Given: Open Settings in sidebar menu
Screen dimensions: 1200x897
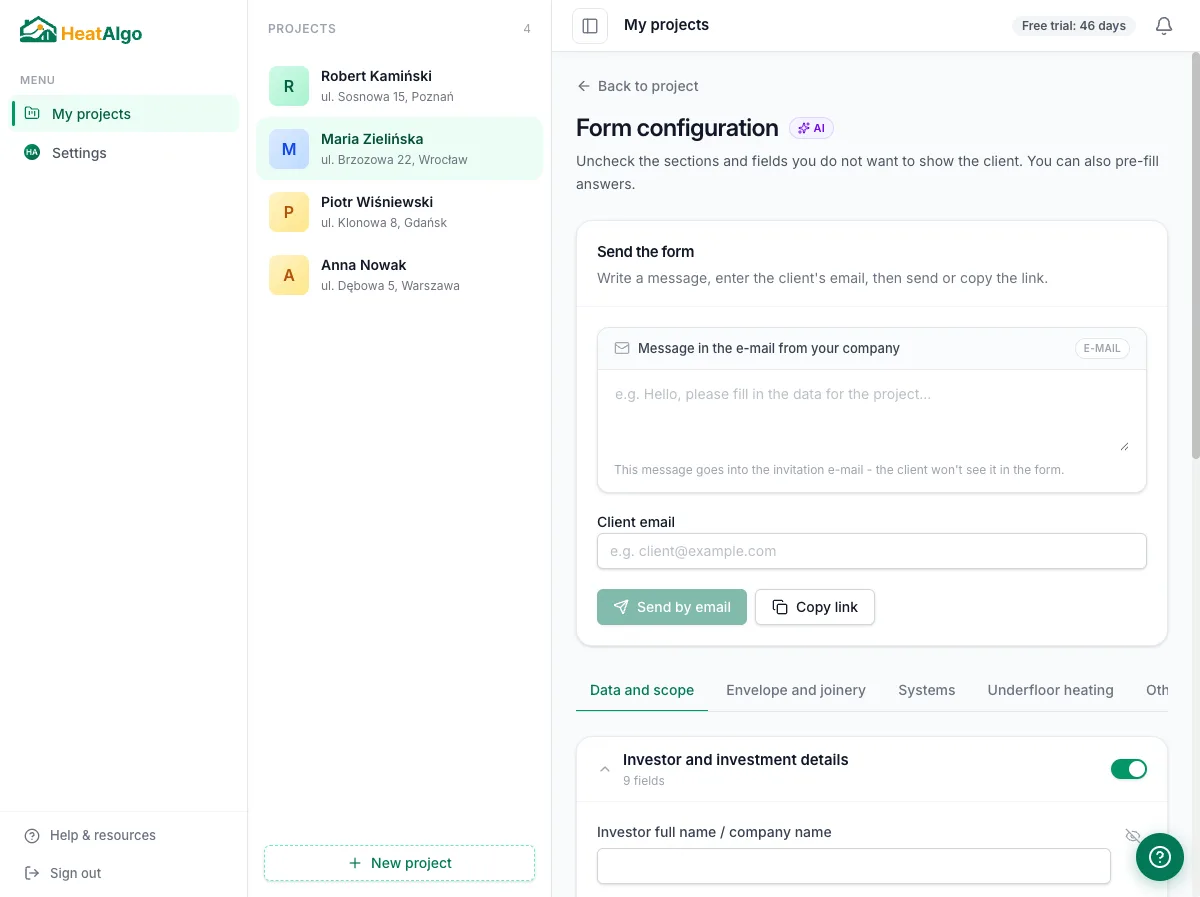Looking at the screenshot, I should tap(125, 153).
